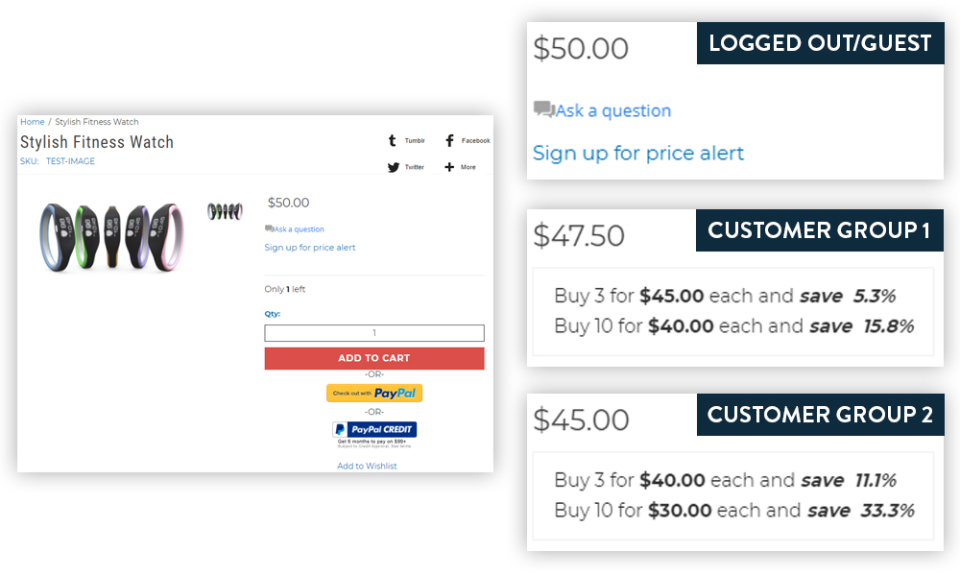Click the Facebook share icon
Image resolution: width=960 pixels, height=576 pixels.
click(x=449, y=140)
